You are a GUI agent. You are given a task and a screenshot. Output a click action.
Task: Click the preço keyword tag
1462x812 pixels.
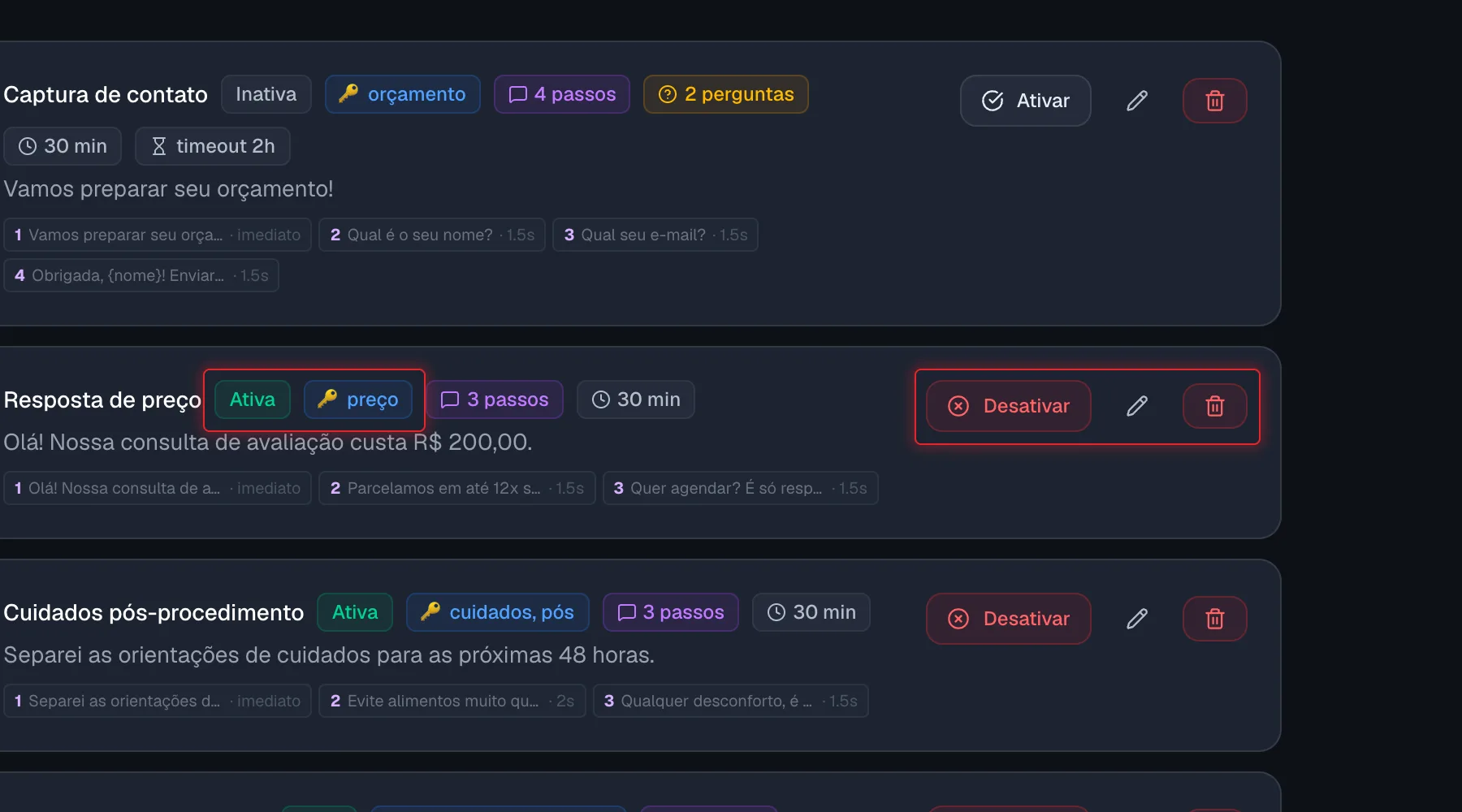coord(358,400)
